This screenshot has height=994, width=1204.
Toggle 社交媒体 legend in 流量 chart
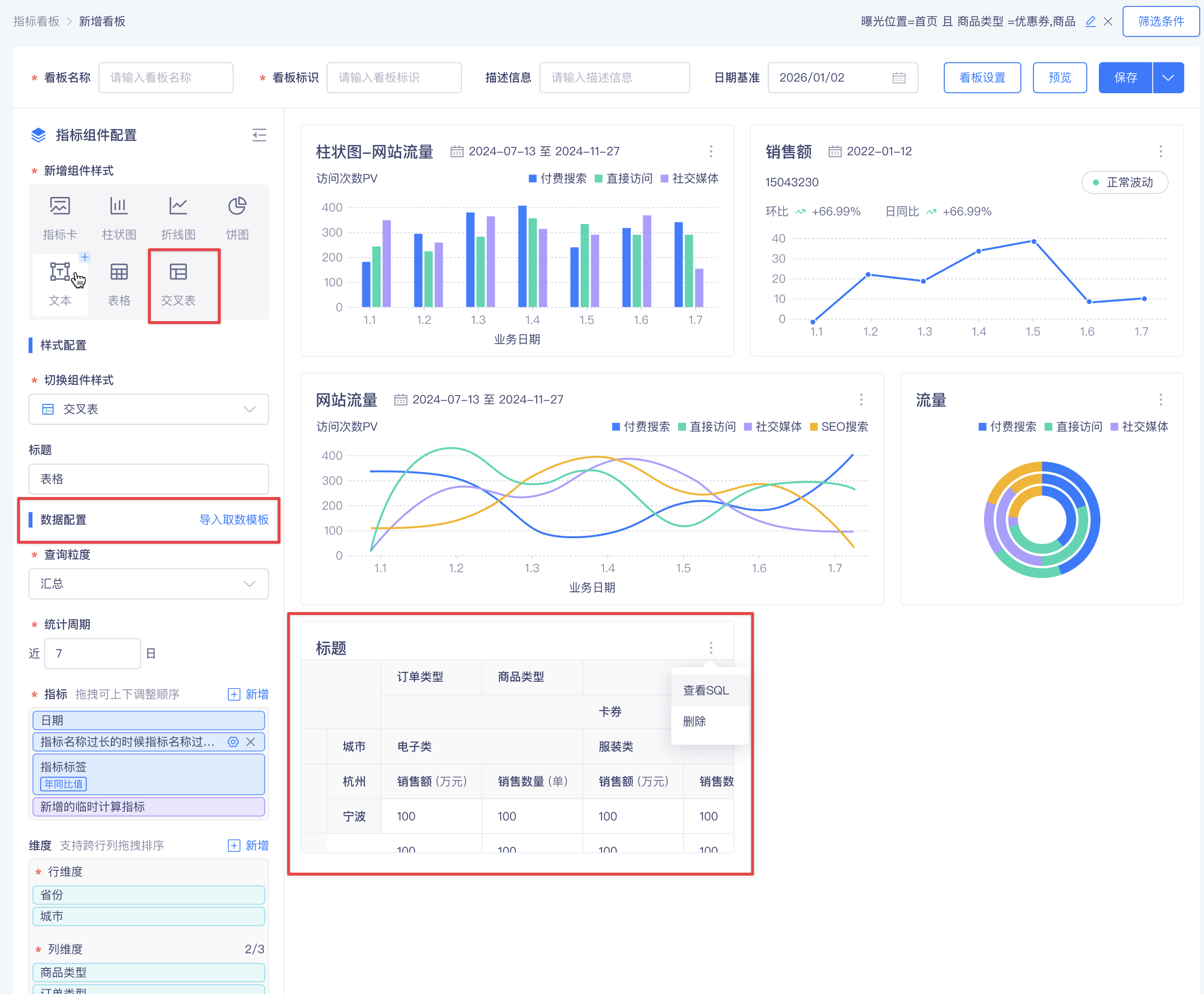pyautogui.click(x=1139, y=427)
